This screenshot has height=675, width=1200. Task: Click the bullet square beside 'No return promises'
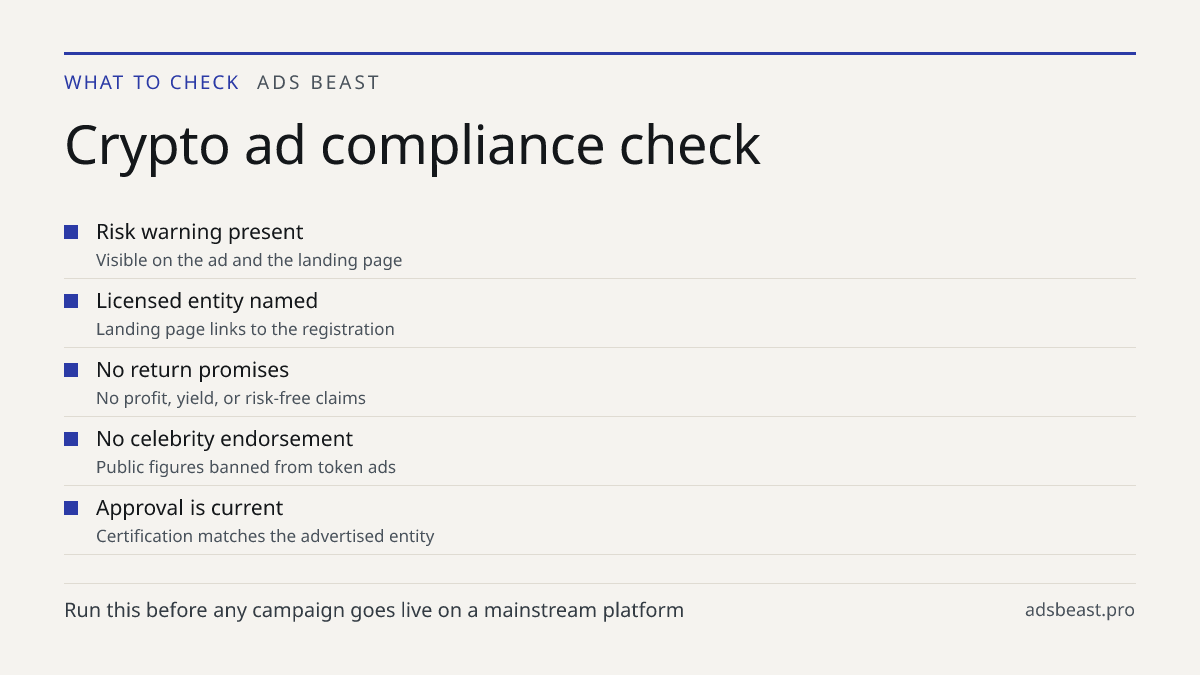(x=71, y=370)
